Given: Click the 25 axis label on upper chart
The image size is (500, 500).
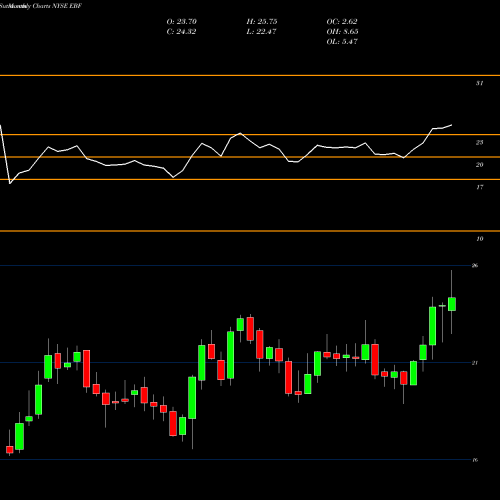Looking at the screenshot, I should (x=479, y=143).
